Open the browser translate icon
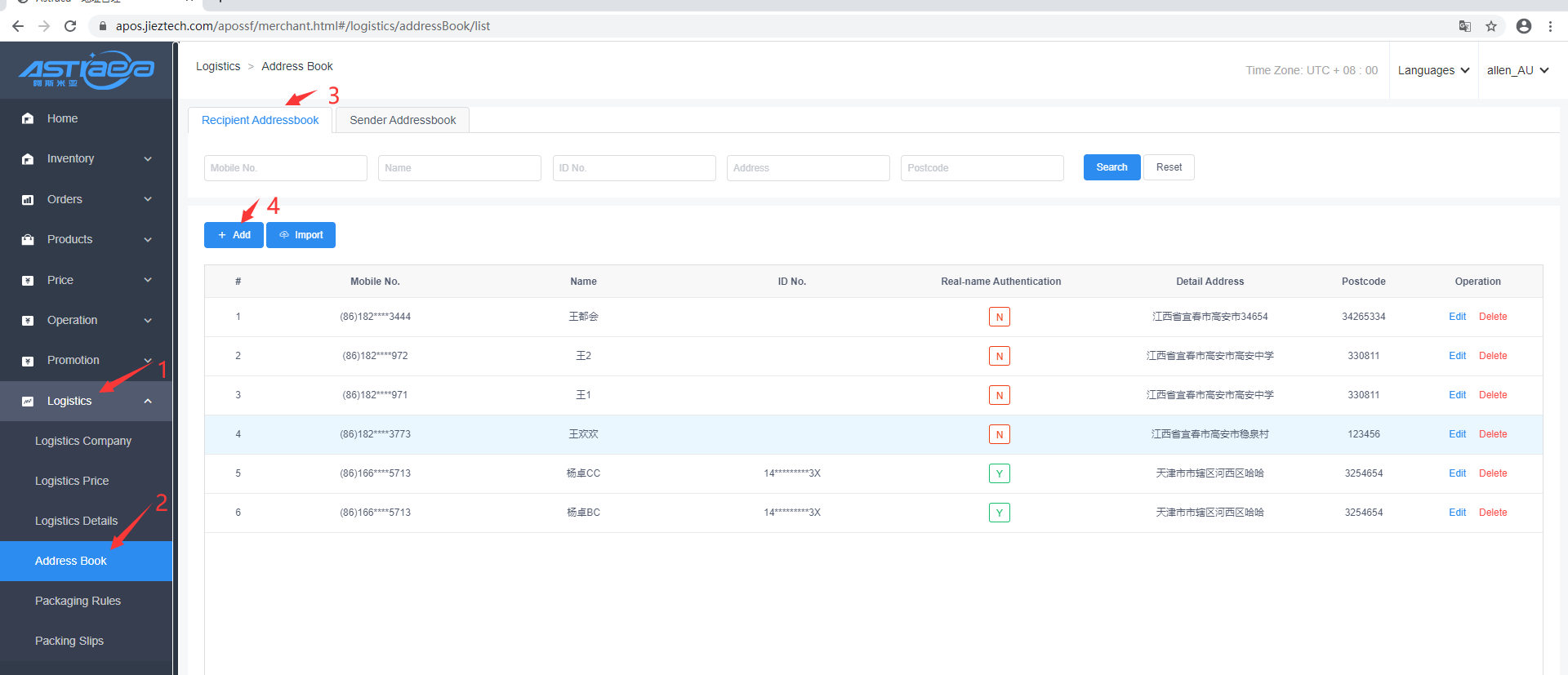Viewport: 1568px width, 675px height. [1465, 26]
